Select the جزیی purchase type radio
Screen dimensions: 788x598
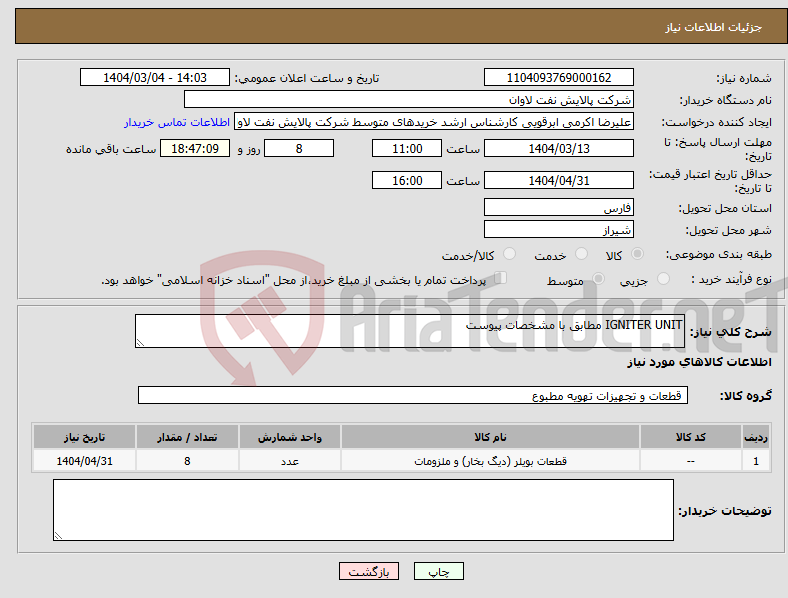coord(663,279)
